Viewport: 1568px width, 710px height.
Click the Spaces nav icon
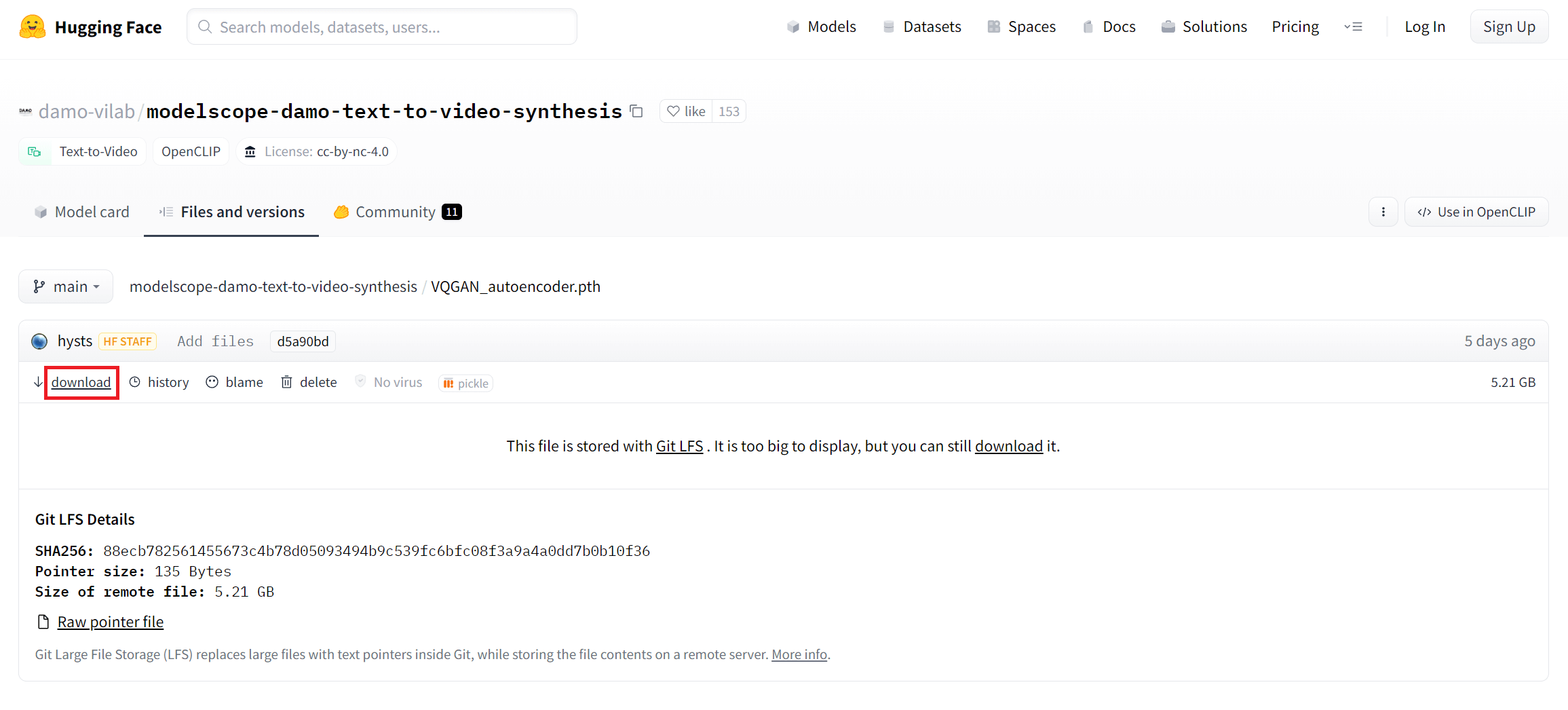994,26
